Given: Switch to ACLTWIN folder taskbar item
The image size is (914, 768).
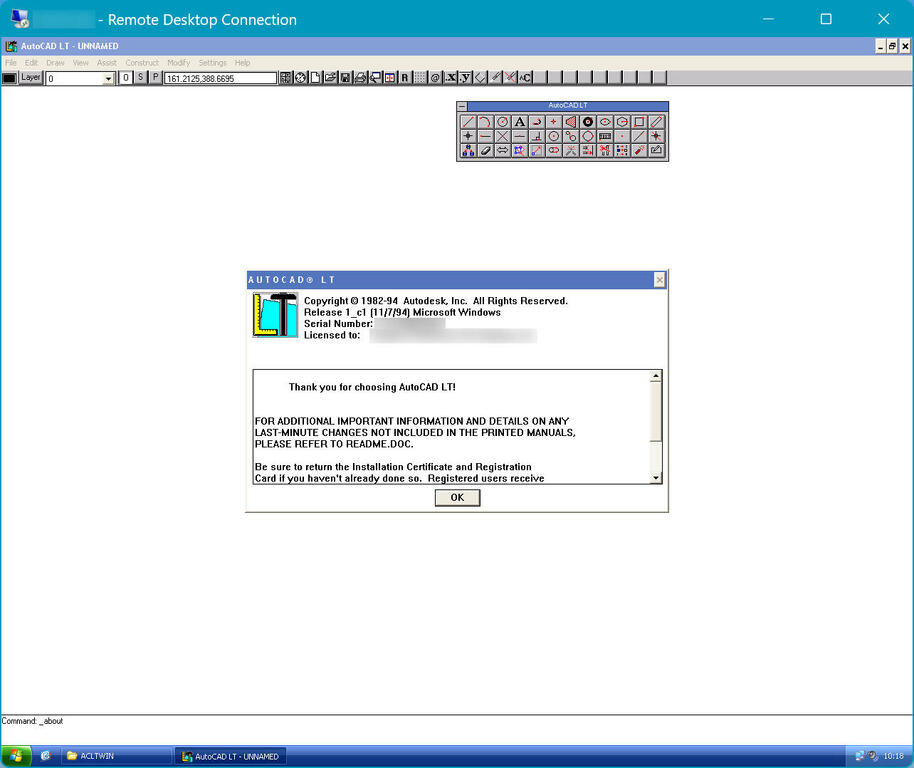Looking at the screenshot, I should coord(116,756).
